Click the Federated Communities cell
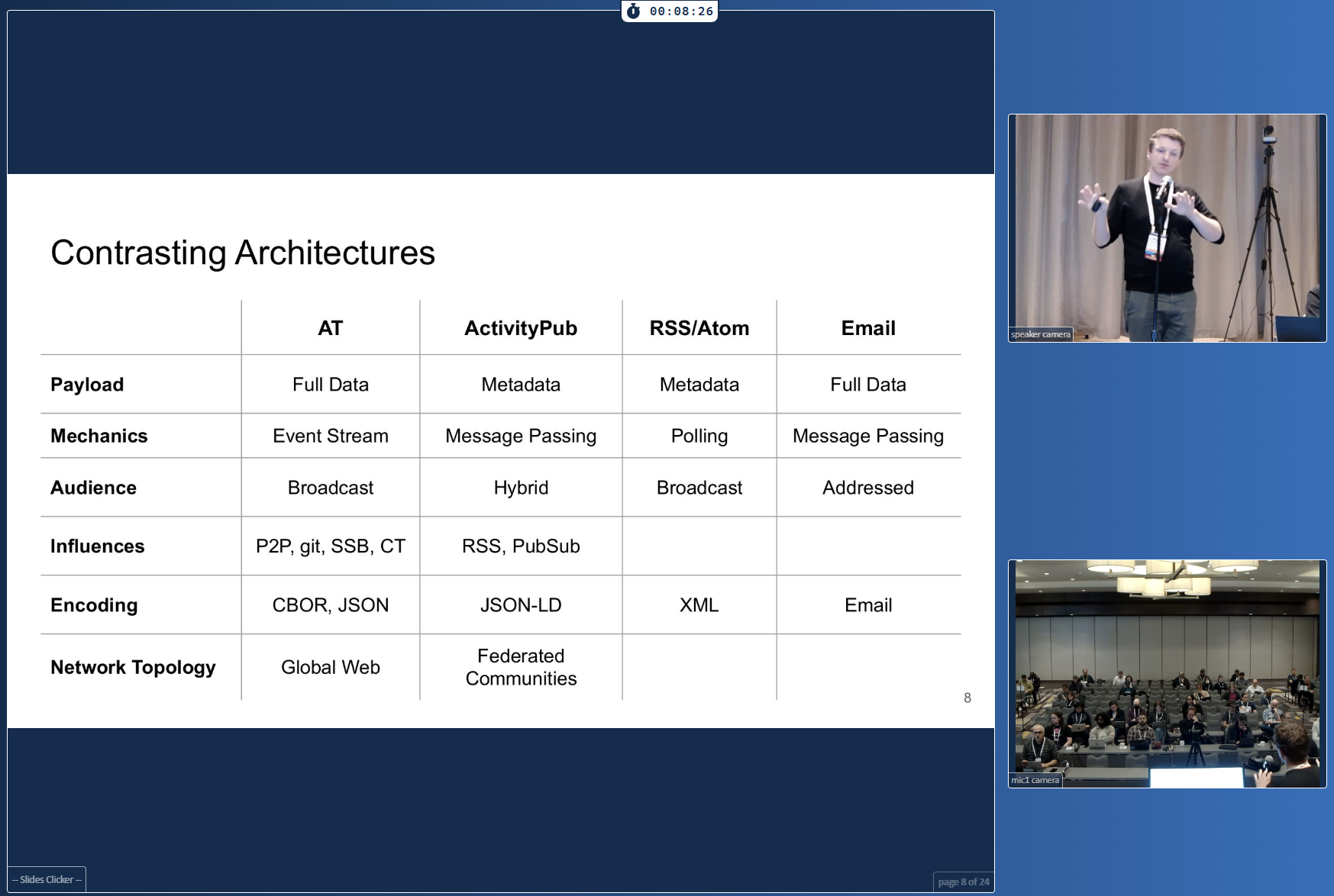Viewport: 1334px width, 896px height. (521, 667)
